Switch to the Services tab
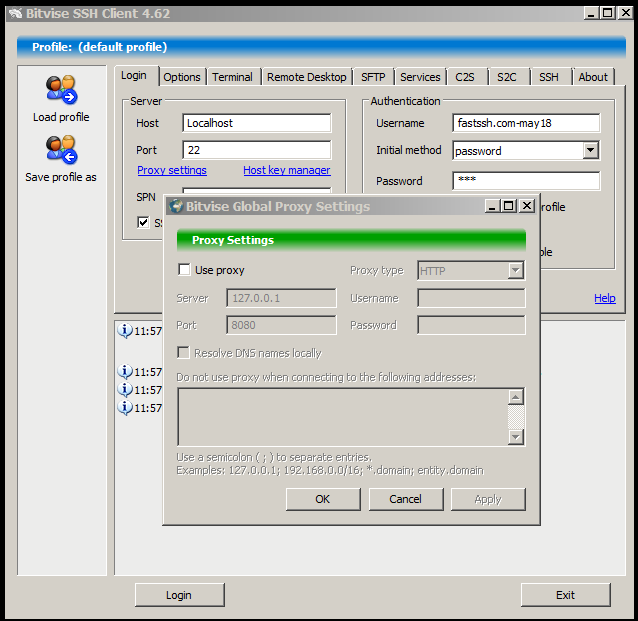 pos(420,77)
